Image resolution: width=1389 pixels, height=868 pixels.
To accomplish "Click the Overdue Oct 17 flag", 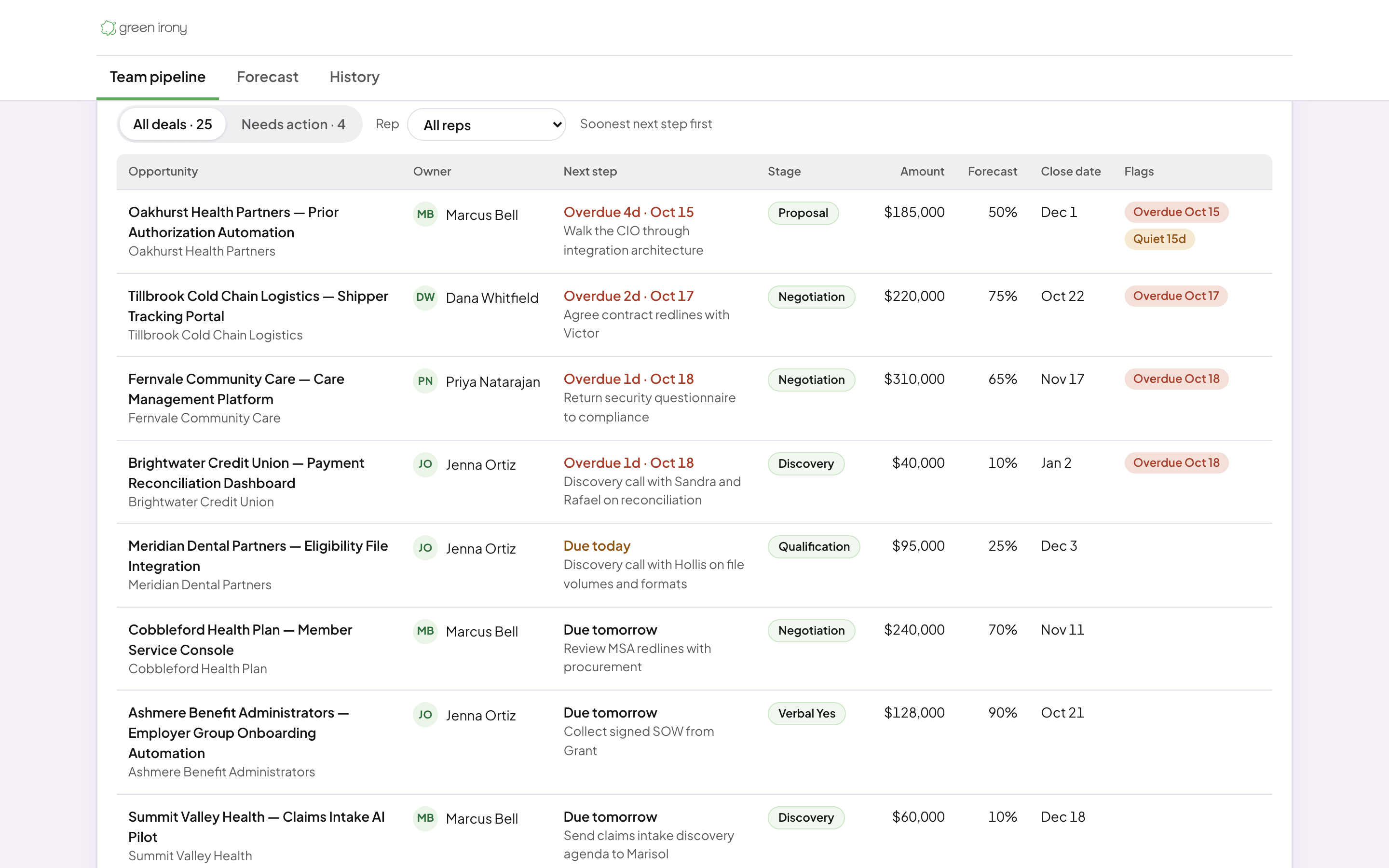I will point(1175,296).
